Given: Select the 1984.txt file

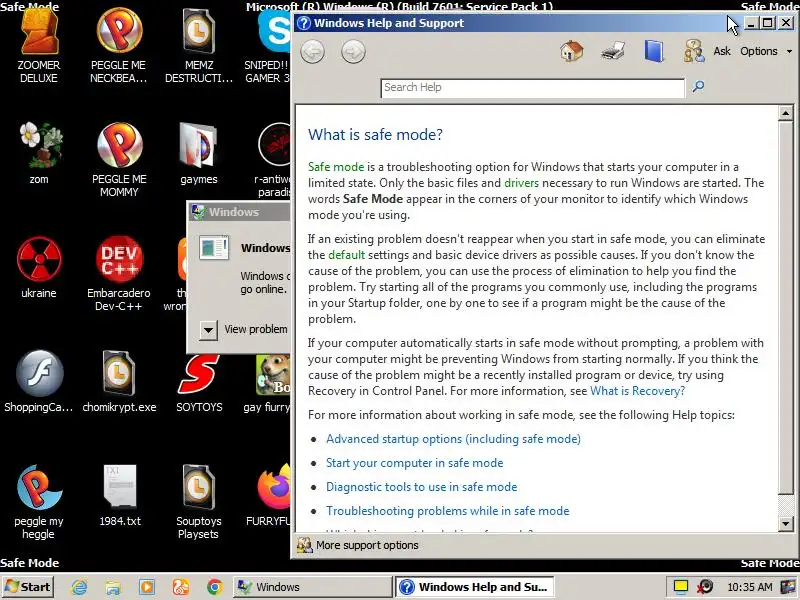Looking at the screenshot, I should click(120, 496).
